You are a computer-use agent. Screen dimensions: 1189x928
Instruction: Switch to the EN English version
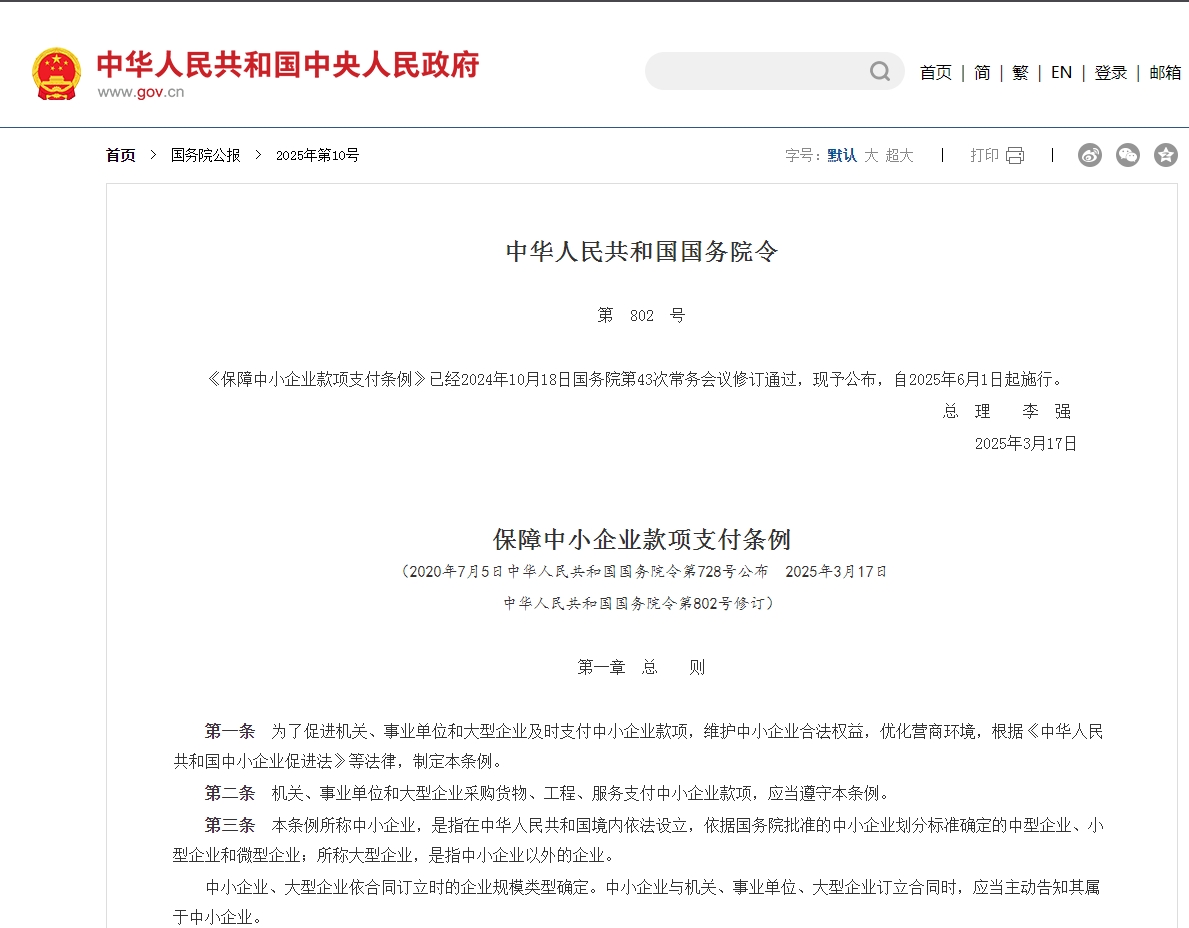(x=1060, y=72)
